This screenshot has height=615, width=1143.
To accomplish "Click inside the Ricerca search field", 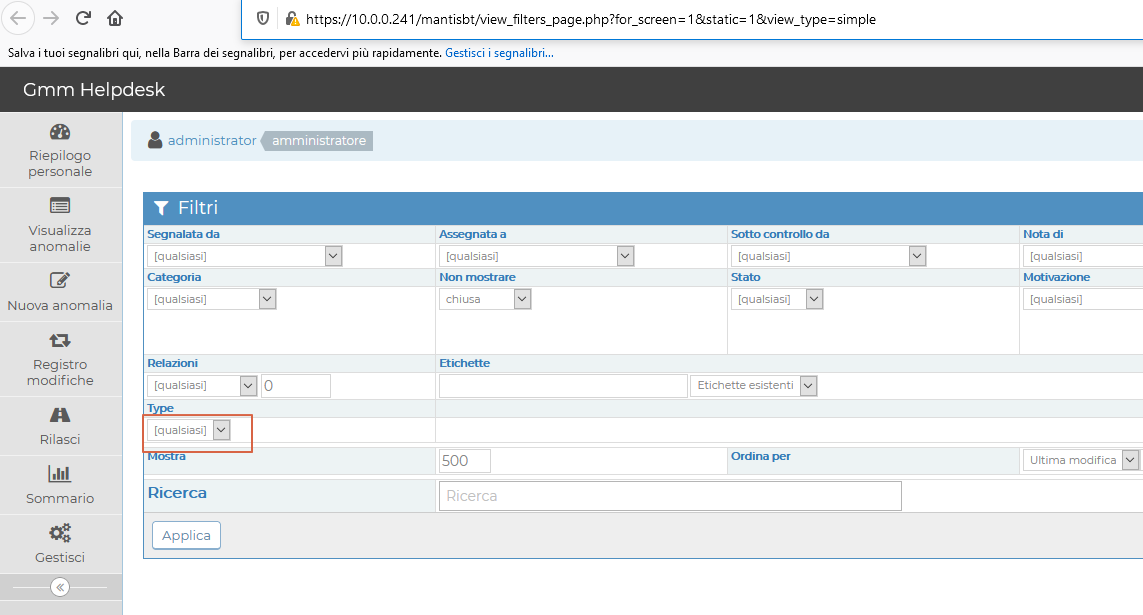I will pyautogui.click(x=670, y=495).
